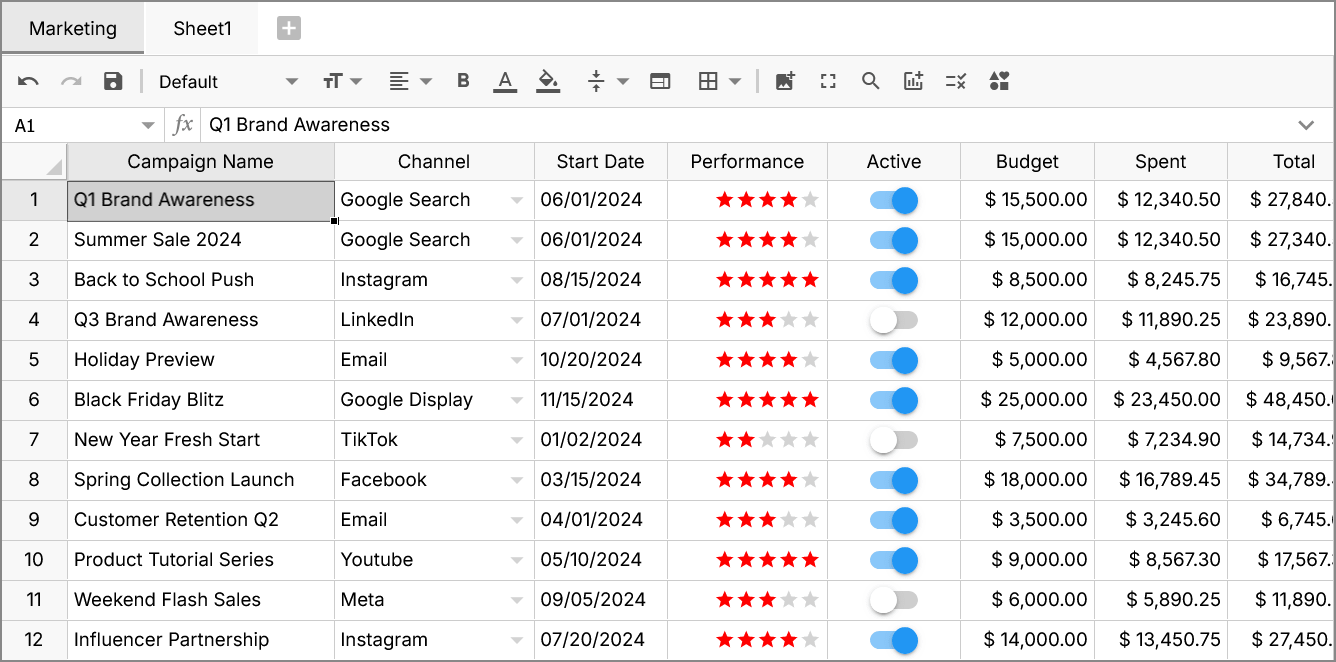The height and width of the screenshot is (662, 1336).
Task: Click the vertical alignment icon
Action: coord(596,82)
